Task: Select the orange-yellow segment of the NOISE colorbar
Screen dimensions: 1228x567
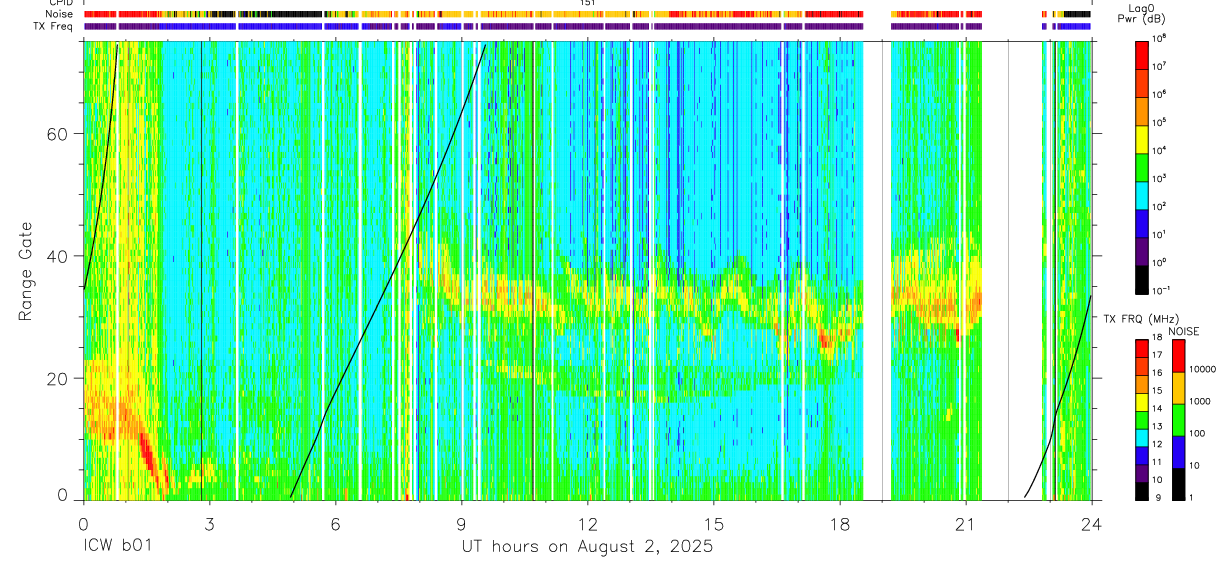Action: click(x=1178, y=388)
